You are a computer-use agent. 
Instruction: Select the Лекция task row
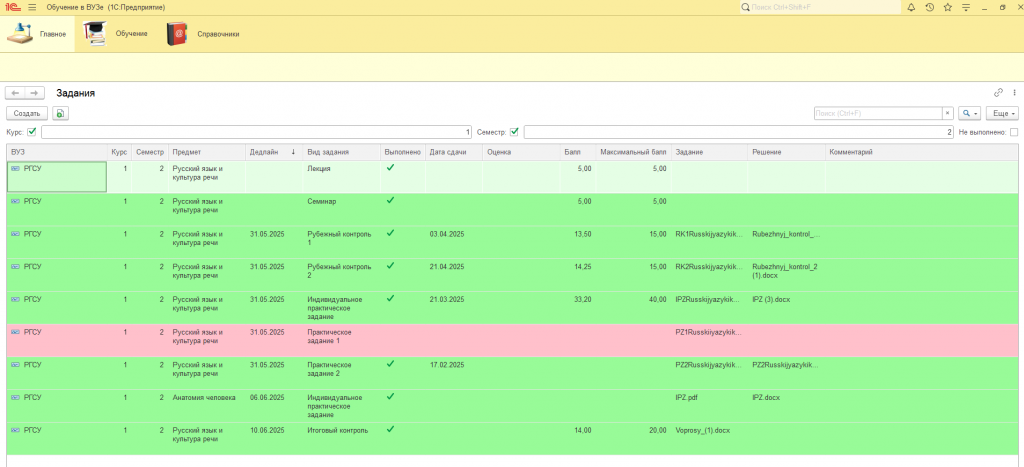point(512,176)
